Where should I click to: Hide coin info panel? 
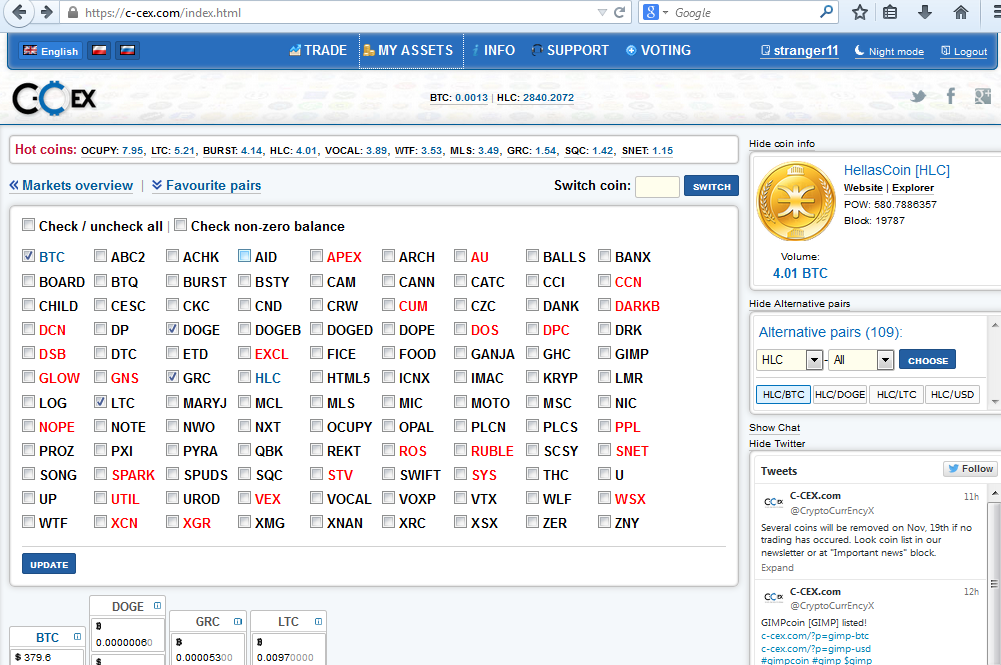[782, 144]
